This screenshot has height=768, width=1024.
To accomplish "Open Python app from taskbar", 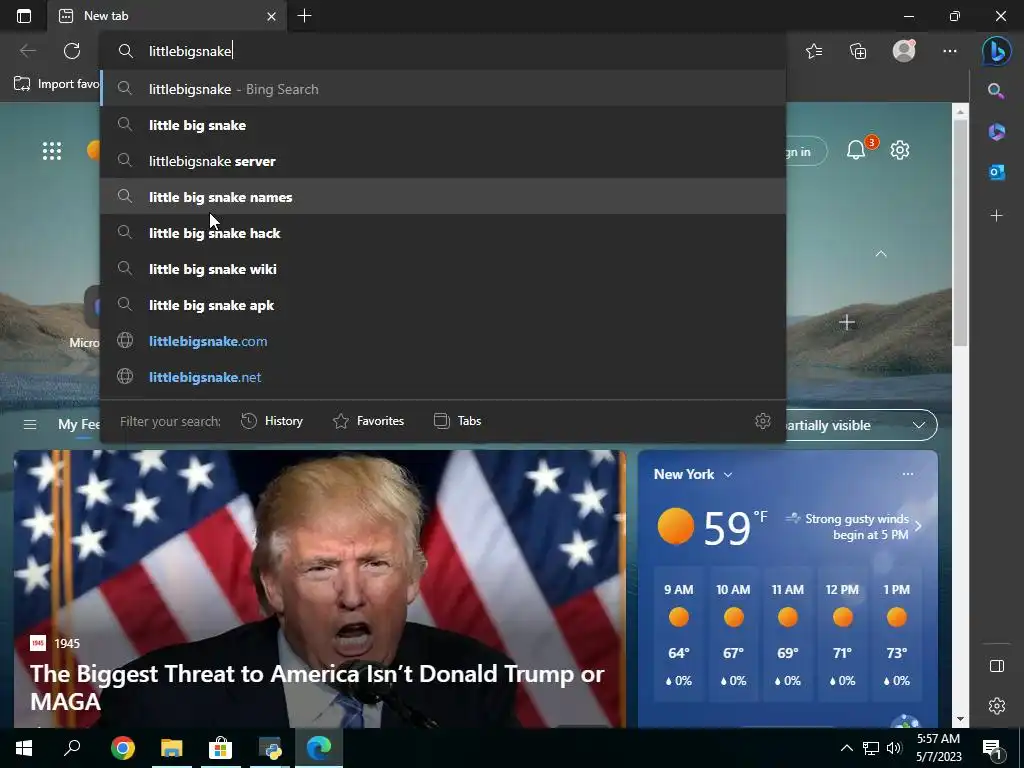I will pos(270,748).
